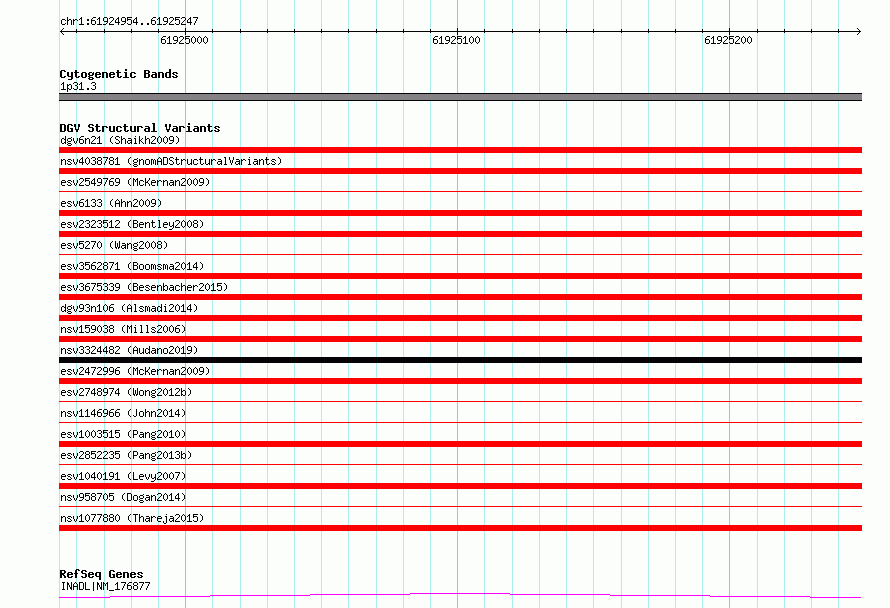
Task: Open variant esv5270 (Wang2008)
Action: pos(114,245)
